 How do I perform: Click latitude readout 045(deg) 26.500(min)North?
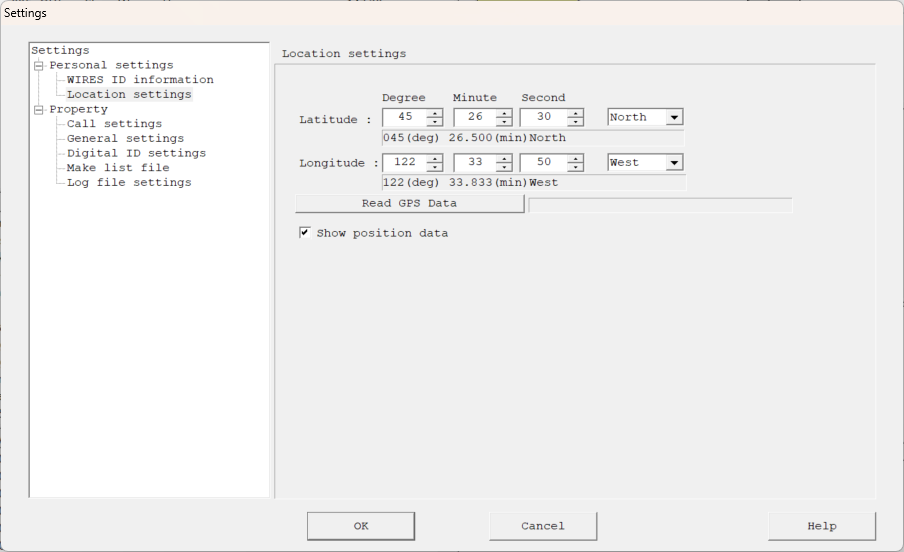(x=533, y=138)
